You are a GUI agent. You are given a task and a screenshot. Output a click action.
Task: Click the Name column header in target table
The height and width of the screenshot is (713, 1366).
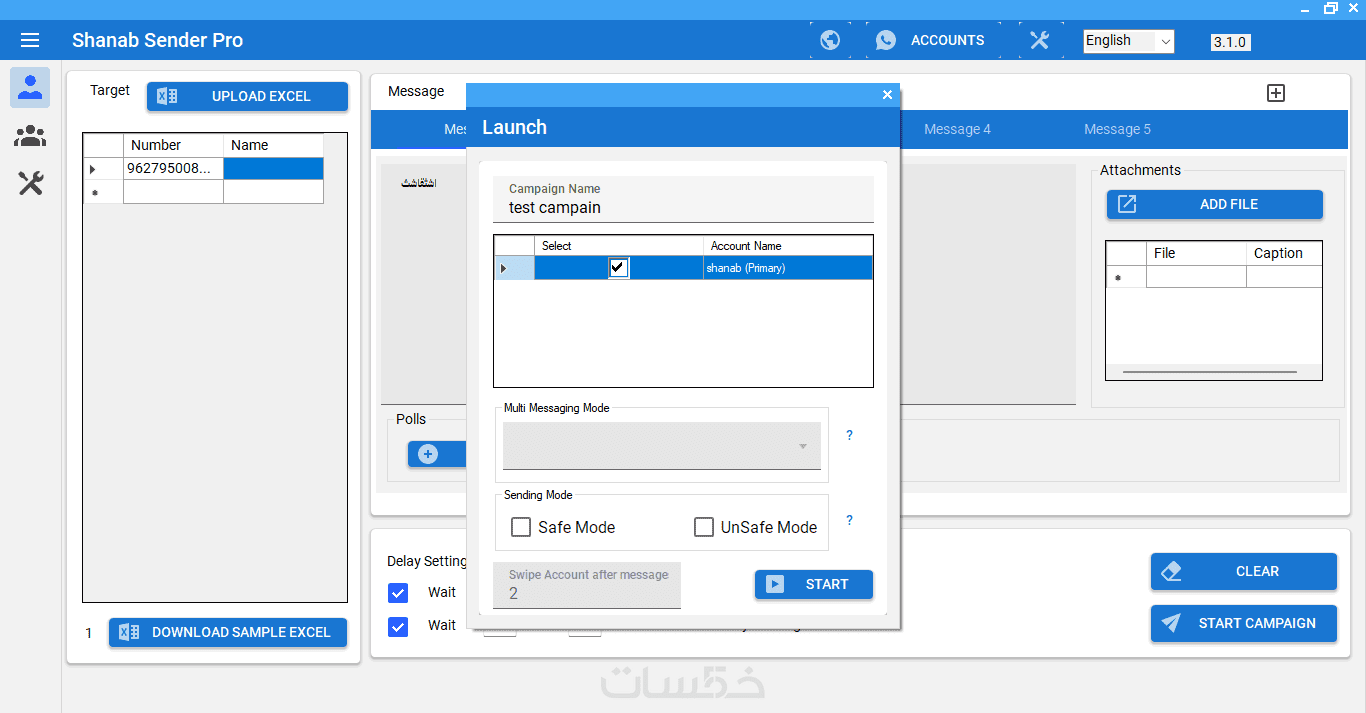point(273,145)
